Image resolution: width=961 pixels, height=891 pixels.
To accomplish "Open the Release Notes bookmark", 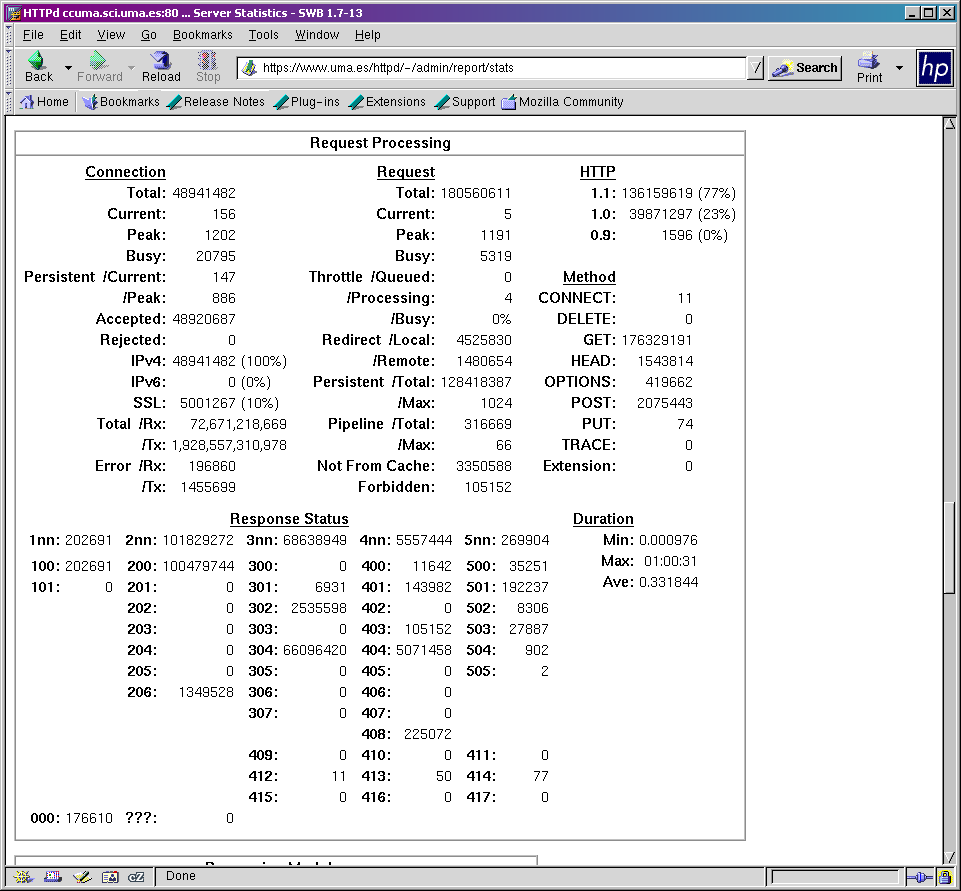I will 216,102.
